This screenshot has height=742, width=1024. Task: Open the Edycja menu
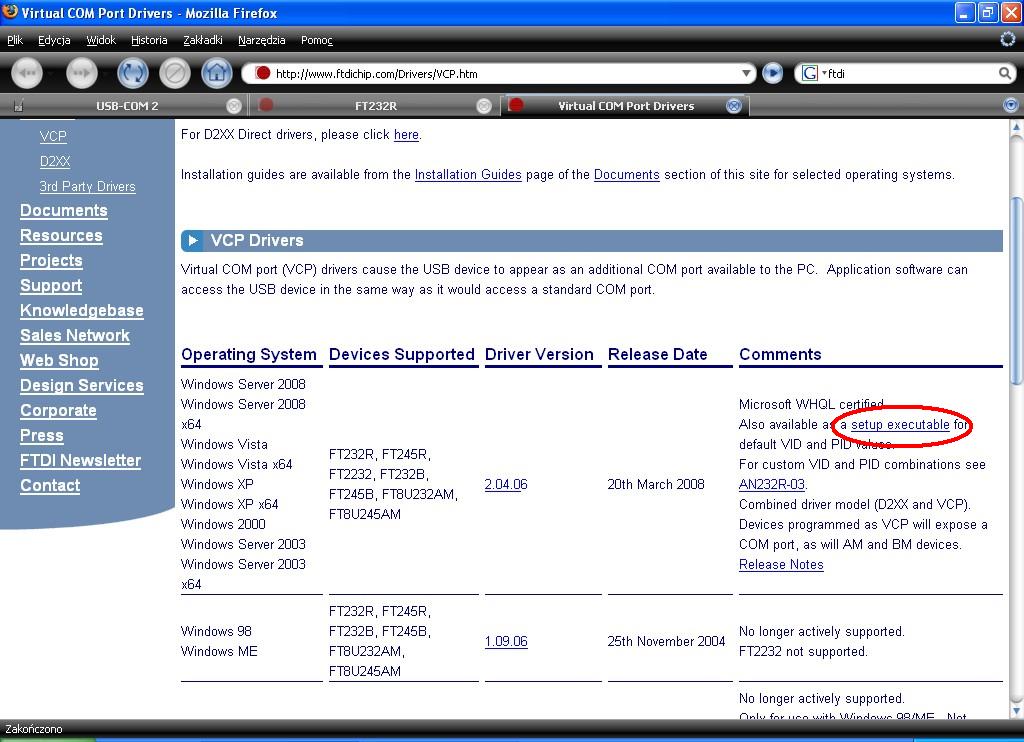(54, 40)
